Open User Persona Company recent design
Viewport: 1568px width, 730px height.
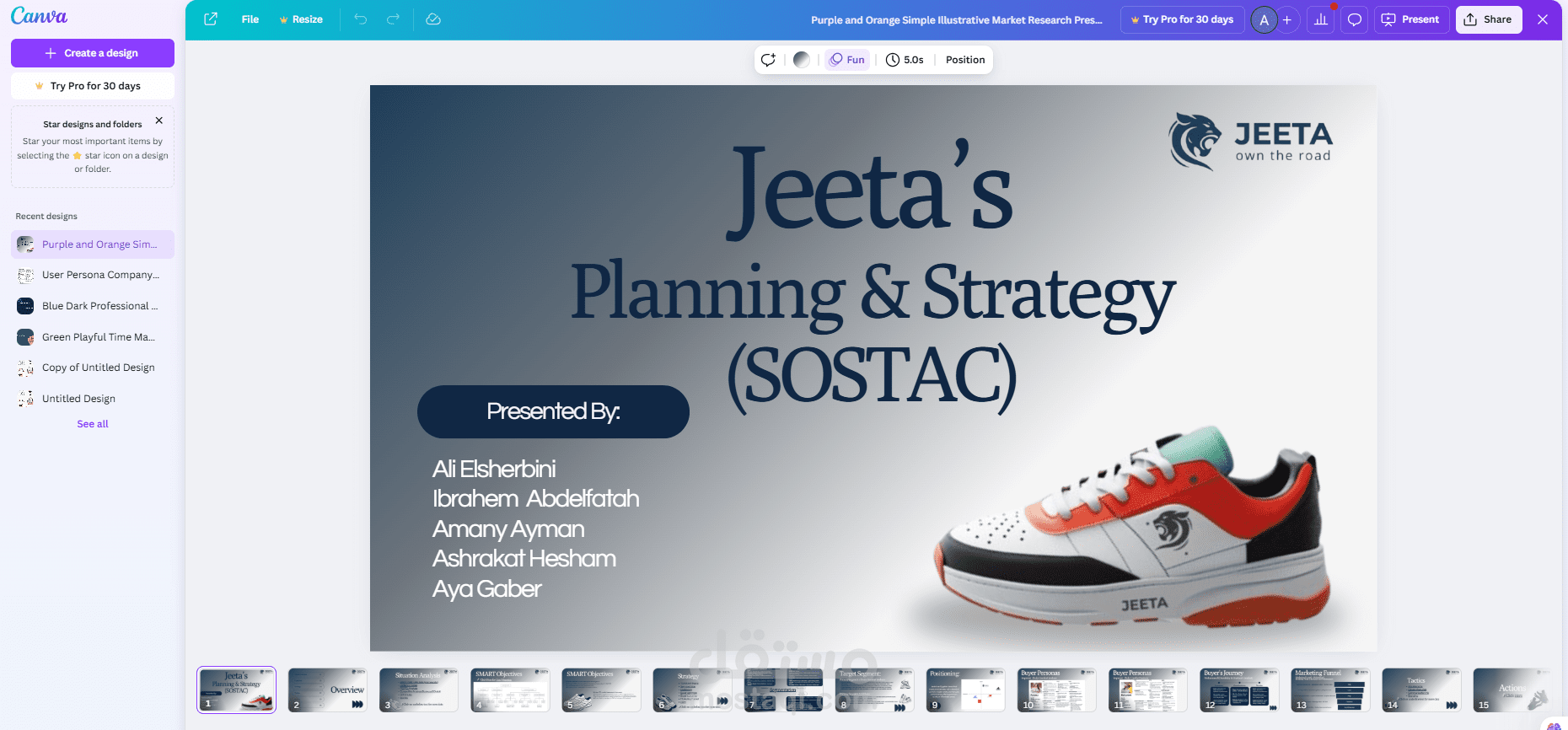click(93, 275)
